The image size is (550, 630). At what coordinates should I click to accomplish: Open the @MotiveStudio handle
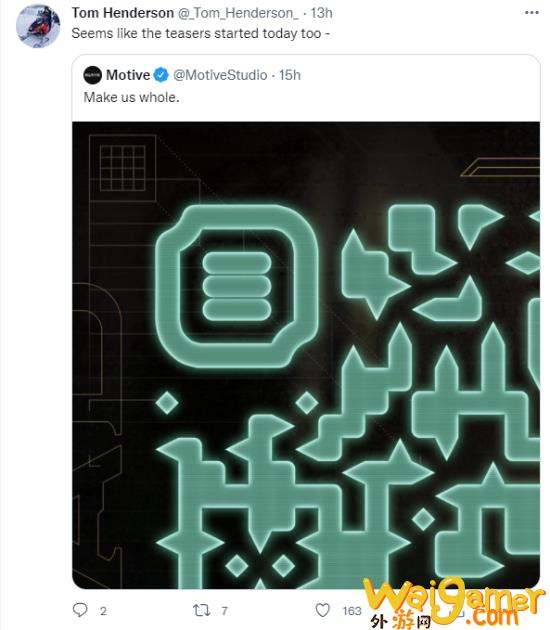220,75
